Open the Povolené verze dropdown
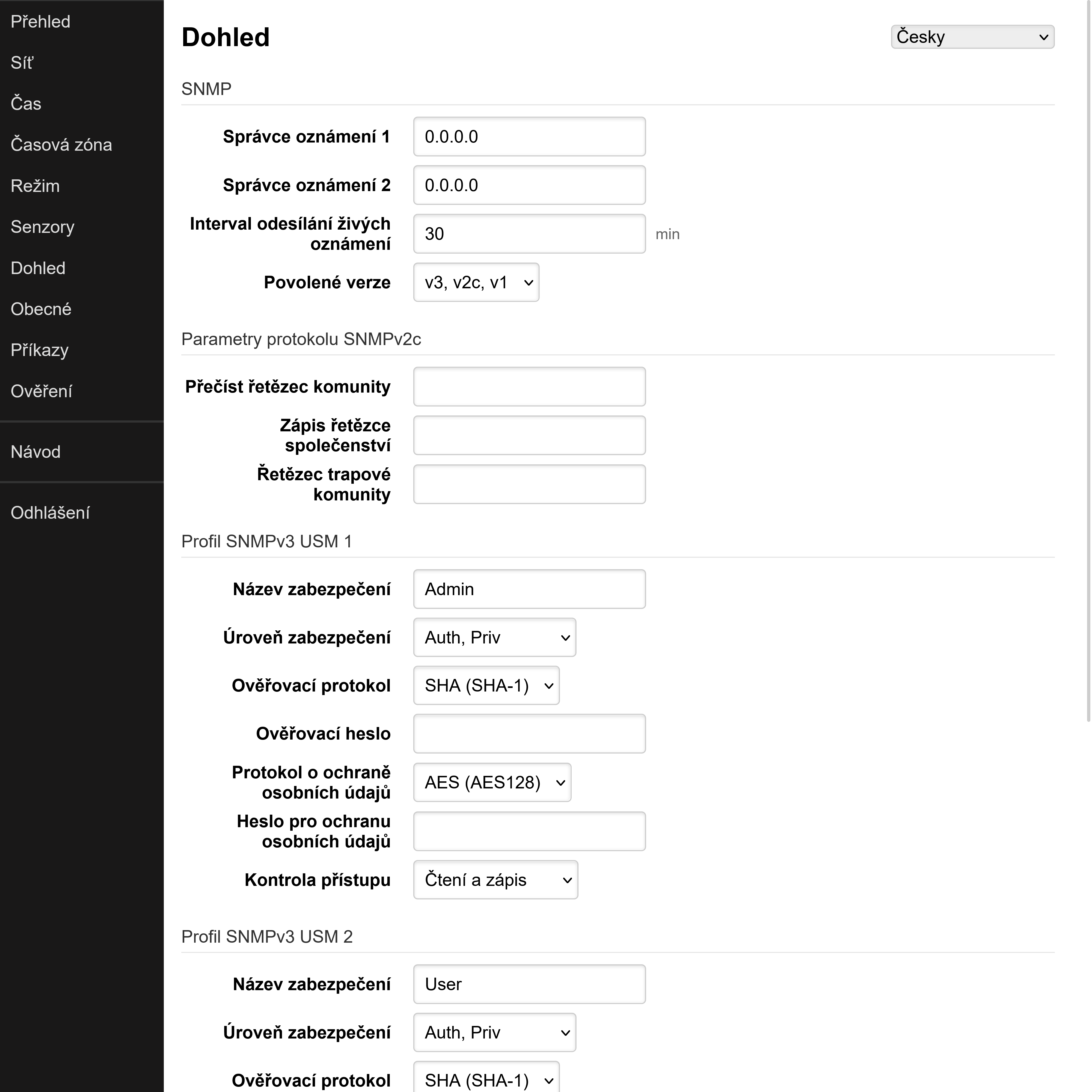The height and width of the screenshot is (1092, 1092). pos(476,283)
